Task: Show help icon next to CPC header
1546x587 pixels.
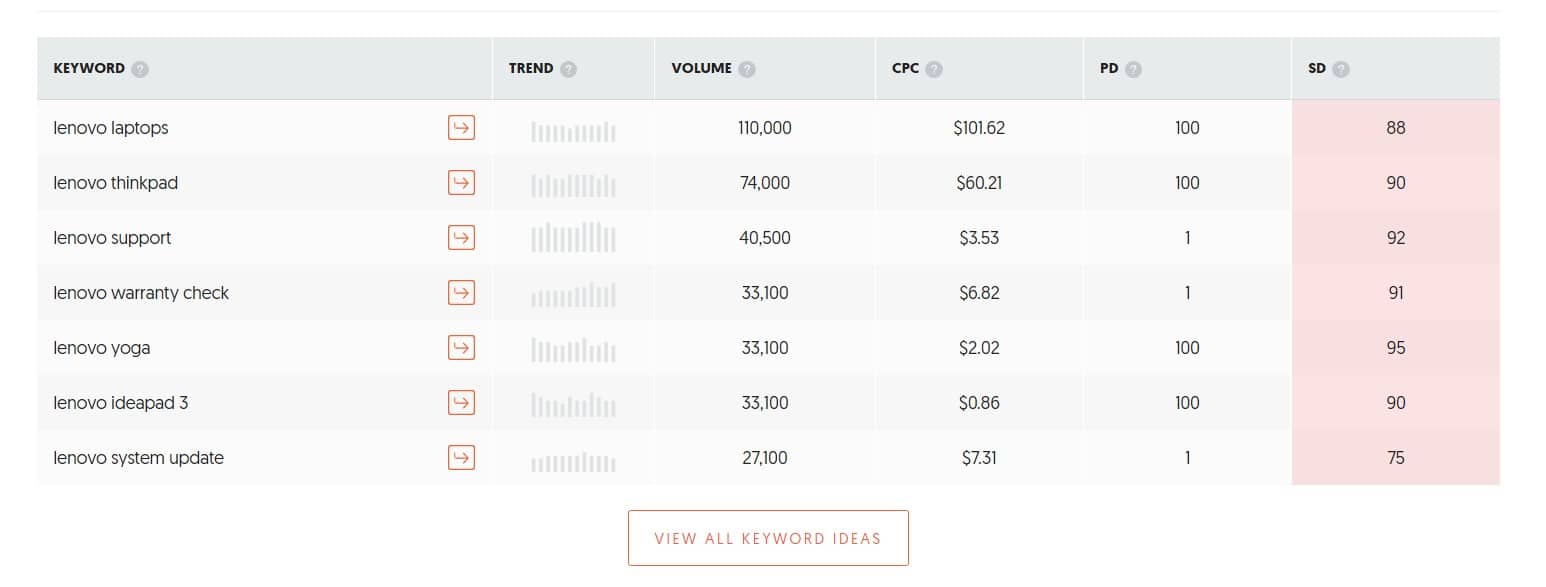Action: (x=934, y=69)
